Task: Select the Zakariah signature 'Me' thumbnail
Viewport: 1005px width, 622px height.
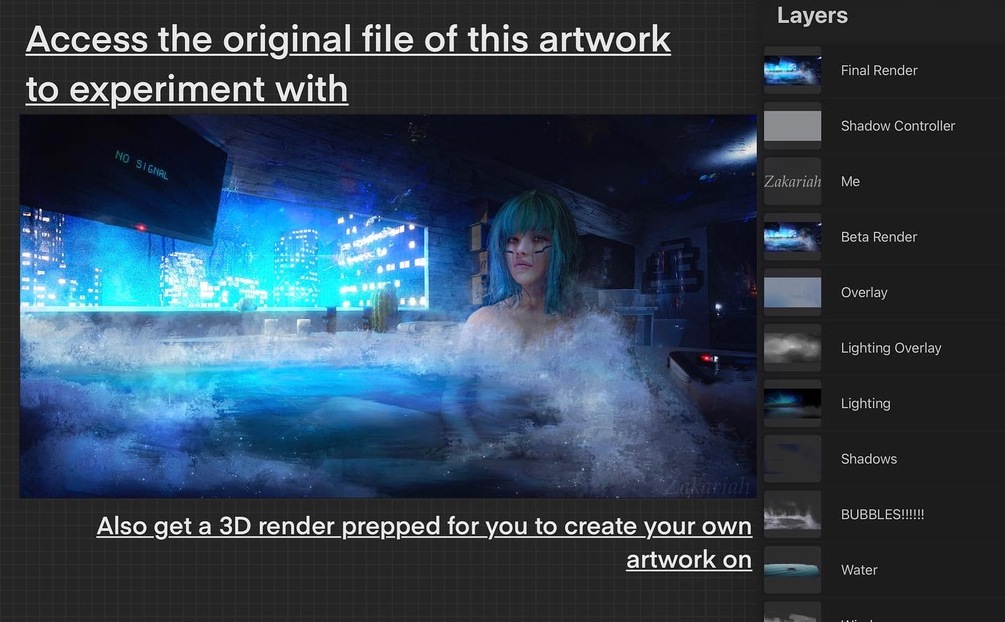Action: tap(792, 181)
